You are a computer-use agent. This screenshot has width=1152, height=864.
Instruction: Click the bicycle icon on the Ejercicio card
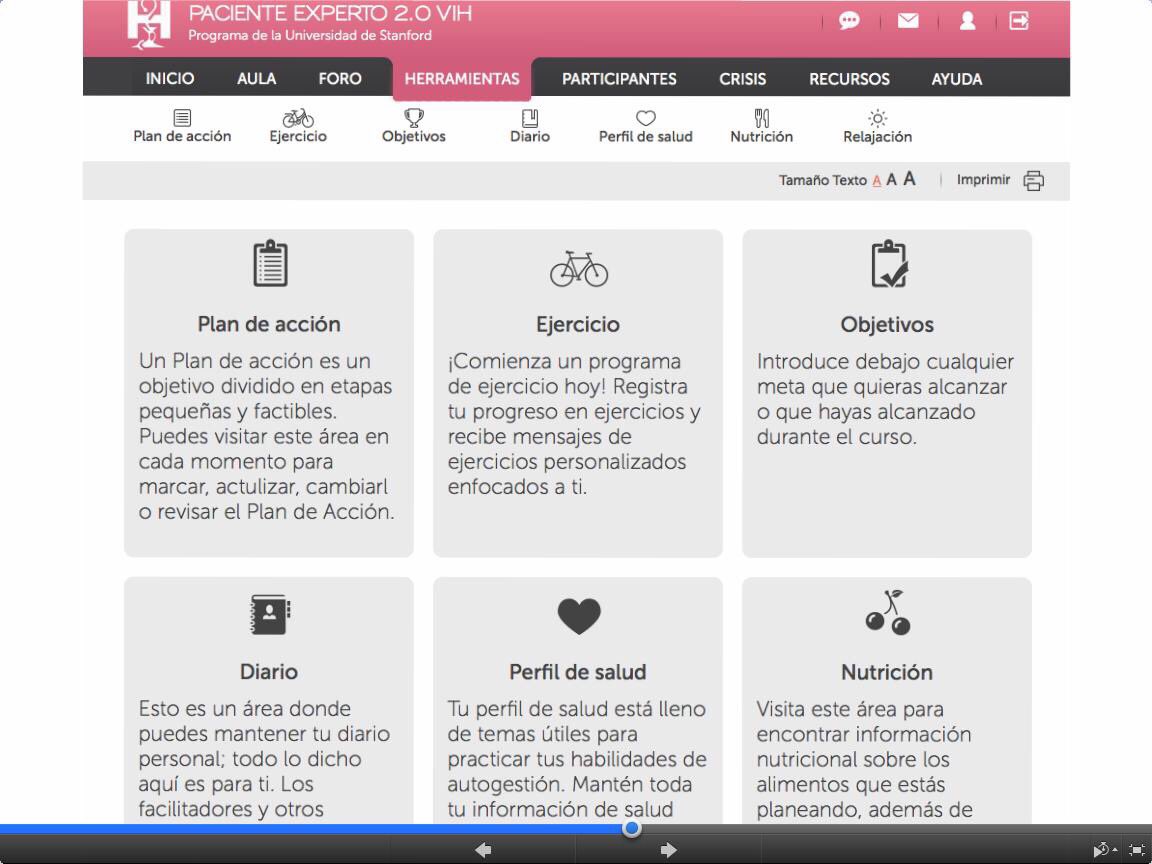click(579, 268)
